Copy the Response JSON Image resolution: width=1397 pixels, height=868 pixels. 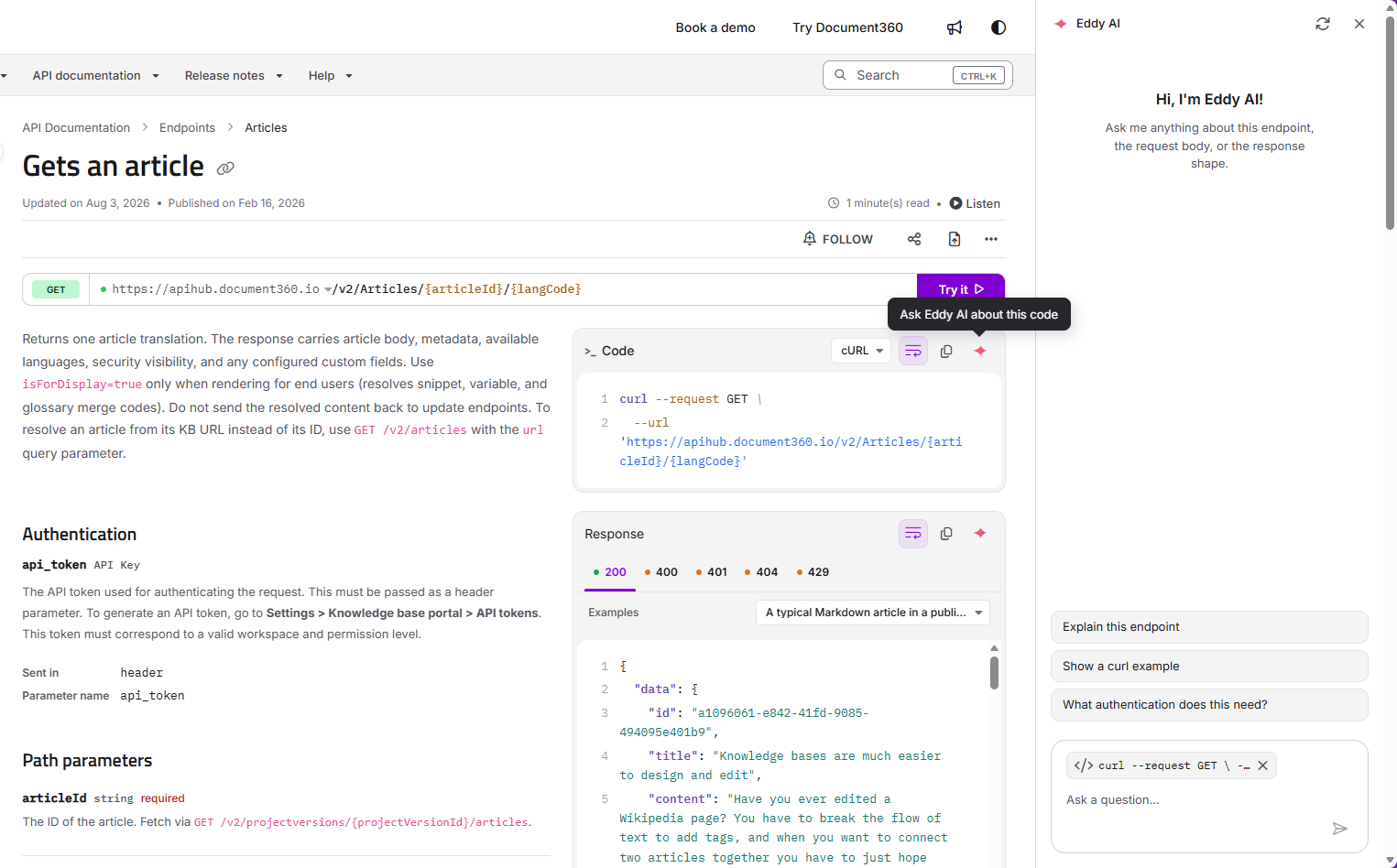point(946,534)
